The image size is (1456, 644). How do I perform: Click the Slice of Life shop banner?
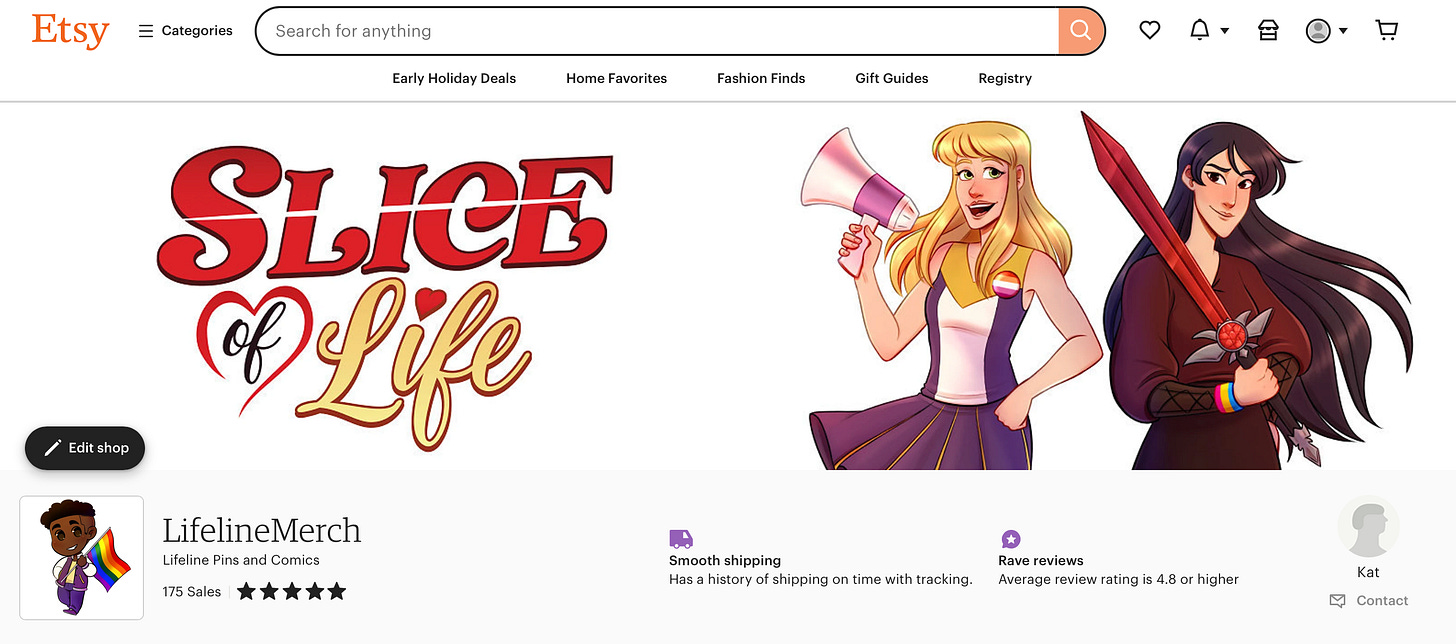(x=728, y=286)
